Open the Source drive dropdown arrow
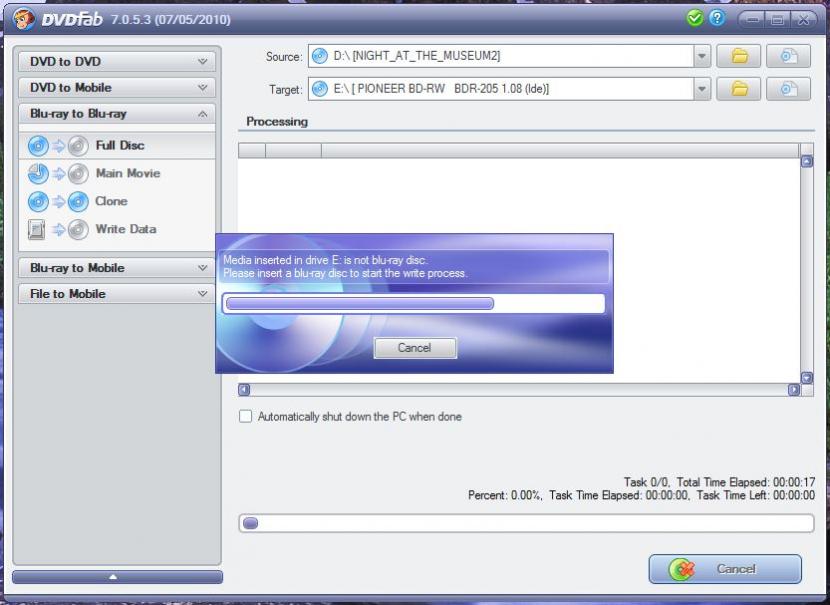This screenshot has height=605, width=830. point(702,56)
